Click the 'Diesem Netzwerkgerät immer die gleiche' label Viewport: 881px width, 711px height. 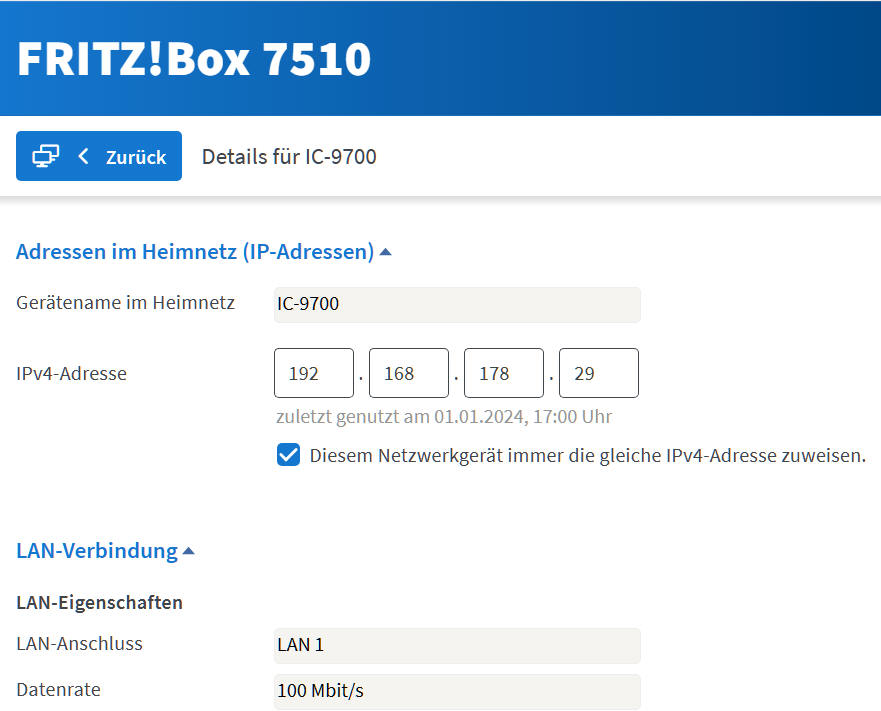click(x=587, y=455)
